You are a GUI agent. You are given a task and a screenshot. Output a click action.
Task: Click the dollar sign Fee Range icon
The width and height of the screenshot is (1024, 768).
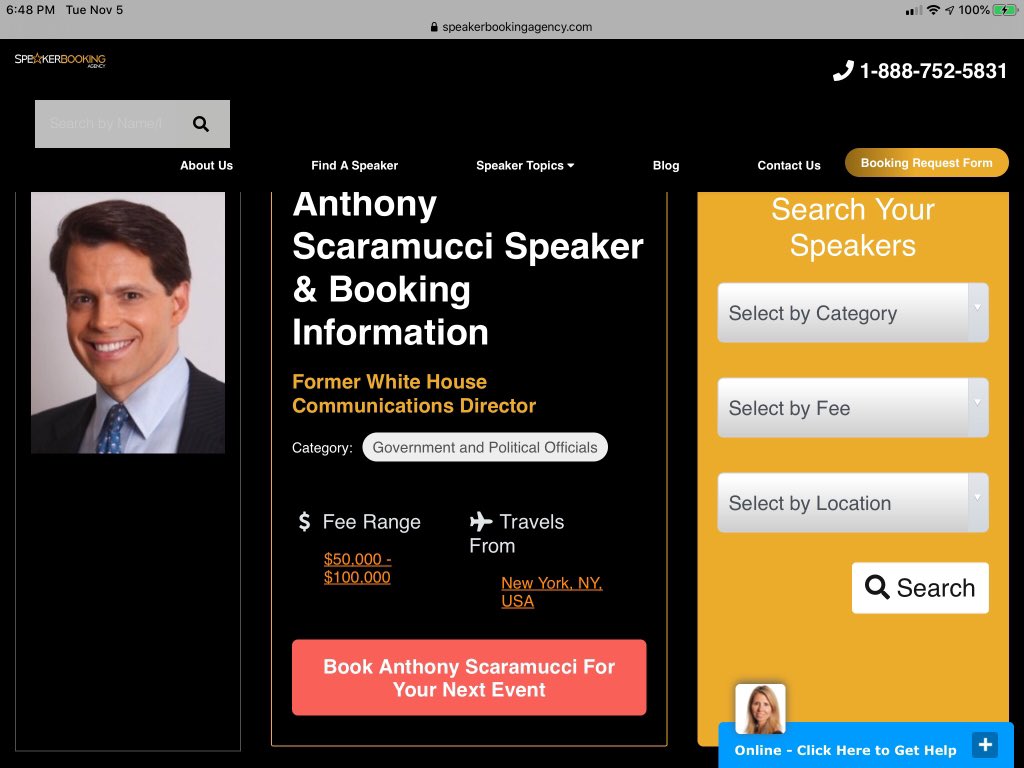click(x=304, y=521)
